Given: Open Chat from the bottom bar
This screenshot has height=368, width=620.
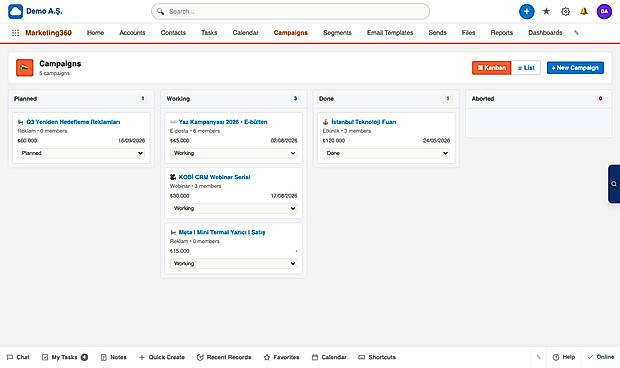Looking at the screenshot, I should coord(18,357).
